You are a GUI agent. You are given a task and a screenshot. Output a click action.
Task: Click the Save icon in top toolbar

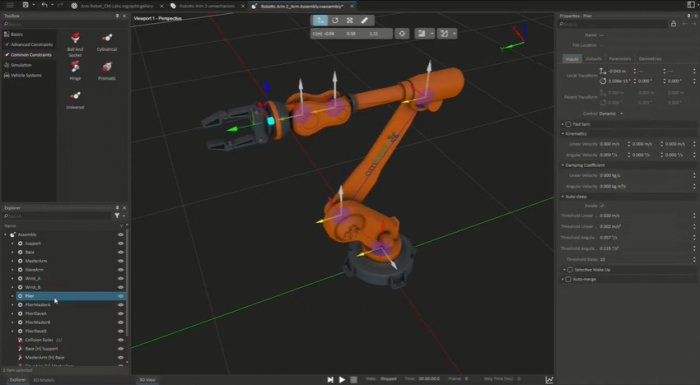coord(25,5)
